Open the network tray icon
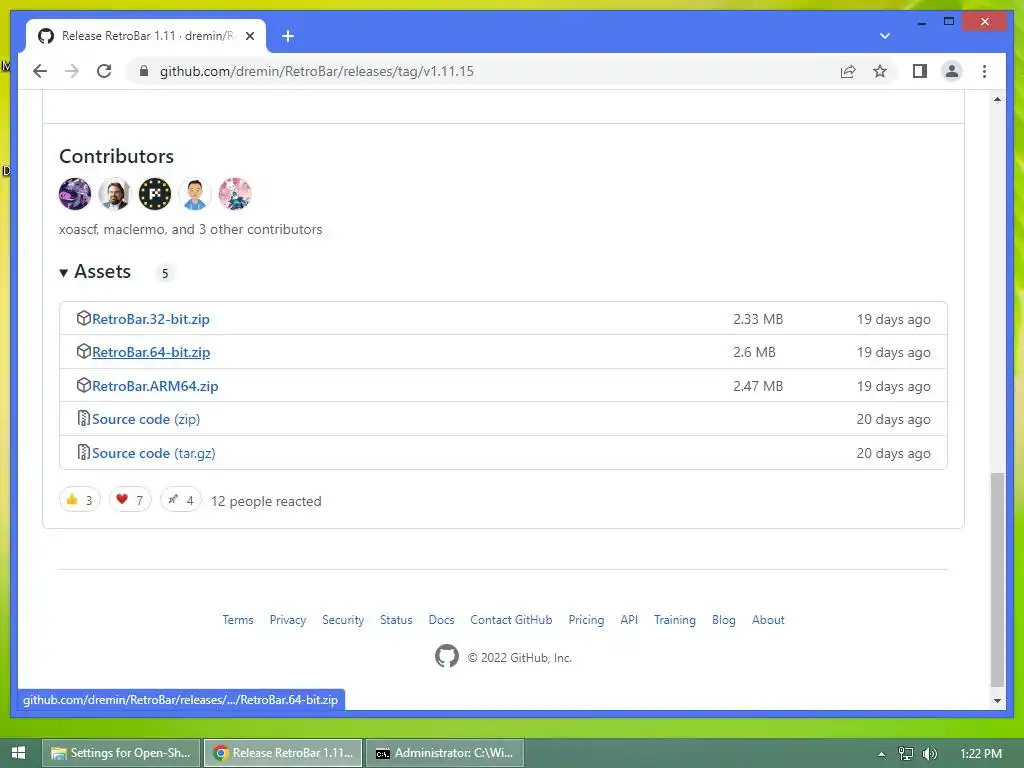1024x768 pixels. point(905,754)
